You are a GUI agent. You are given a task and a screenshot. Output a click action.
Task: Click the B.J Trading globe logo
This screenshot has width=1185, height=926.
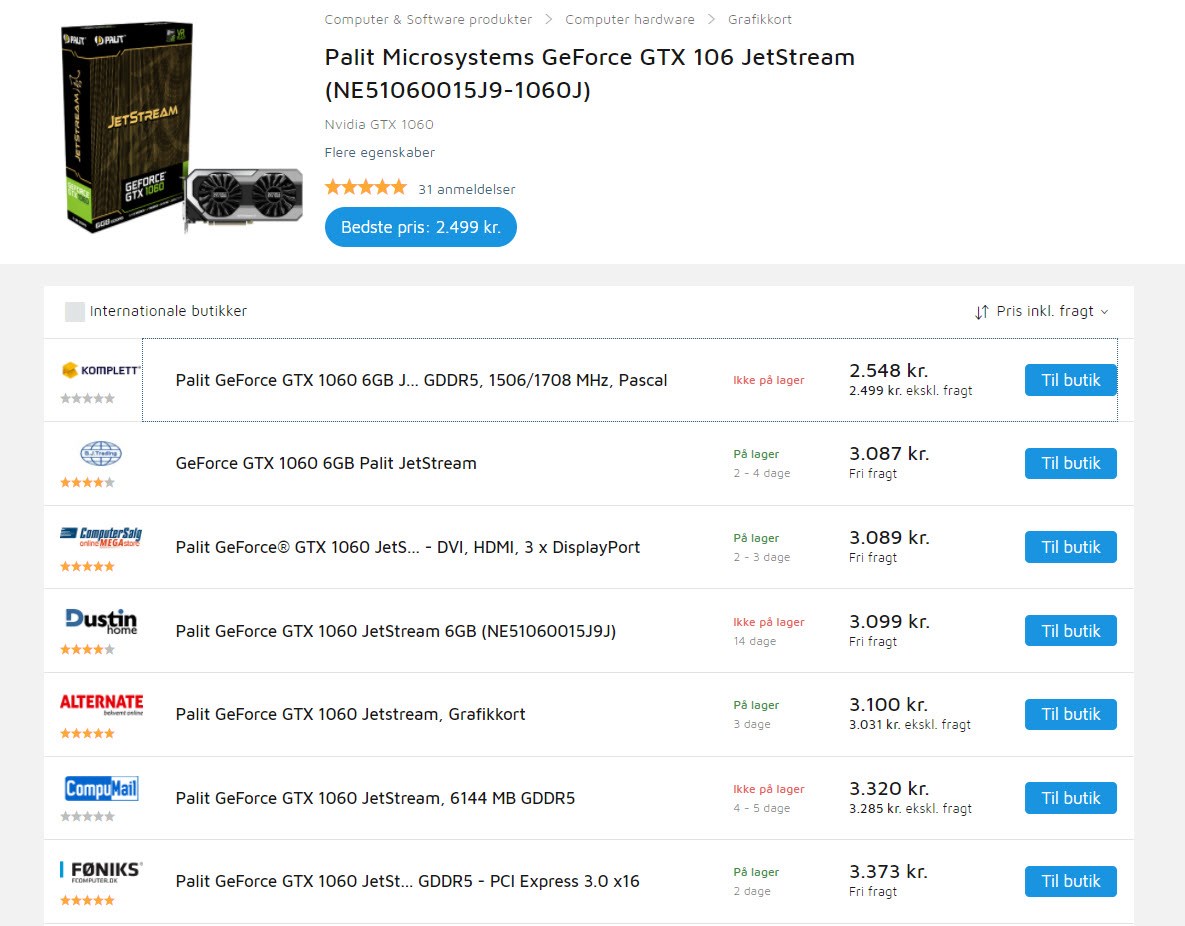tap(100, 454)
